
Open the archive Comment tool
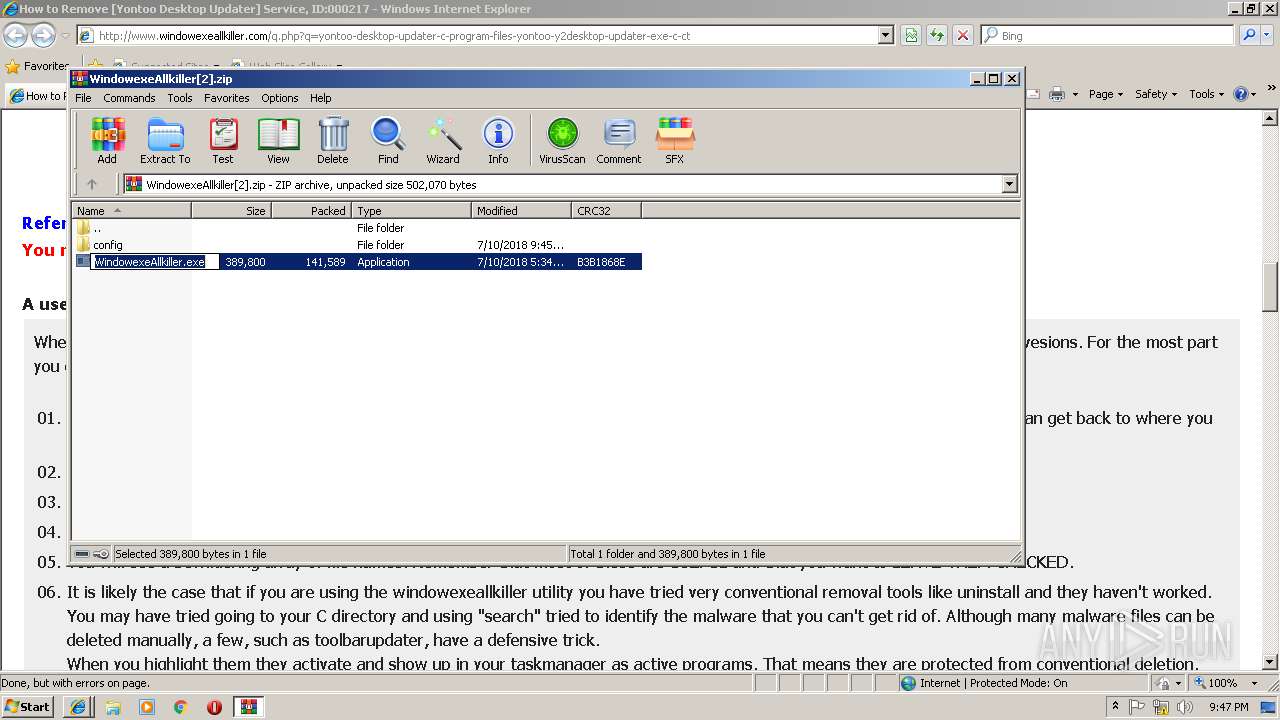point(619,140)
